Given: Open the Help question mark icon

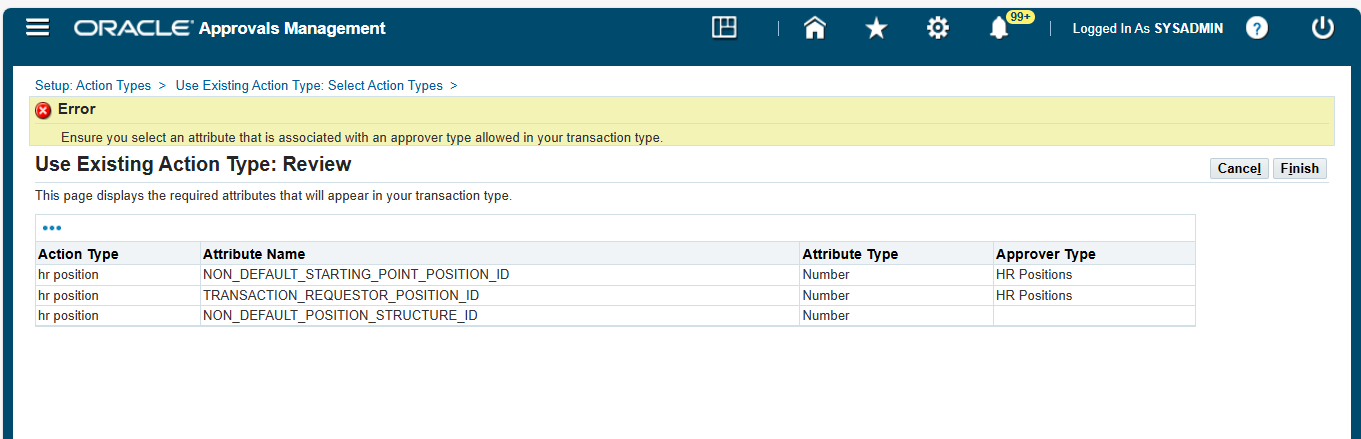Looking at the screenshot, I should [x=1257, y=28].
